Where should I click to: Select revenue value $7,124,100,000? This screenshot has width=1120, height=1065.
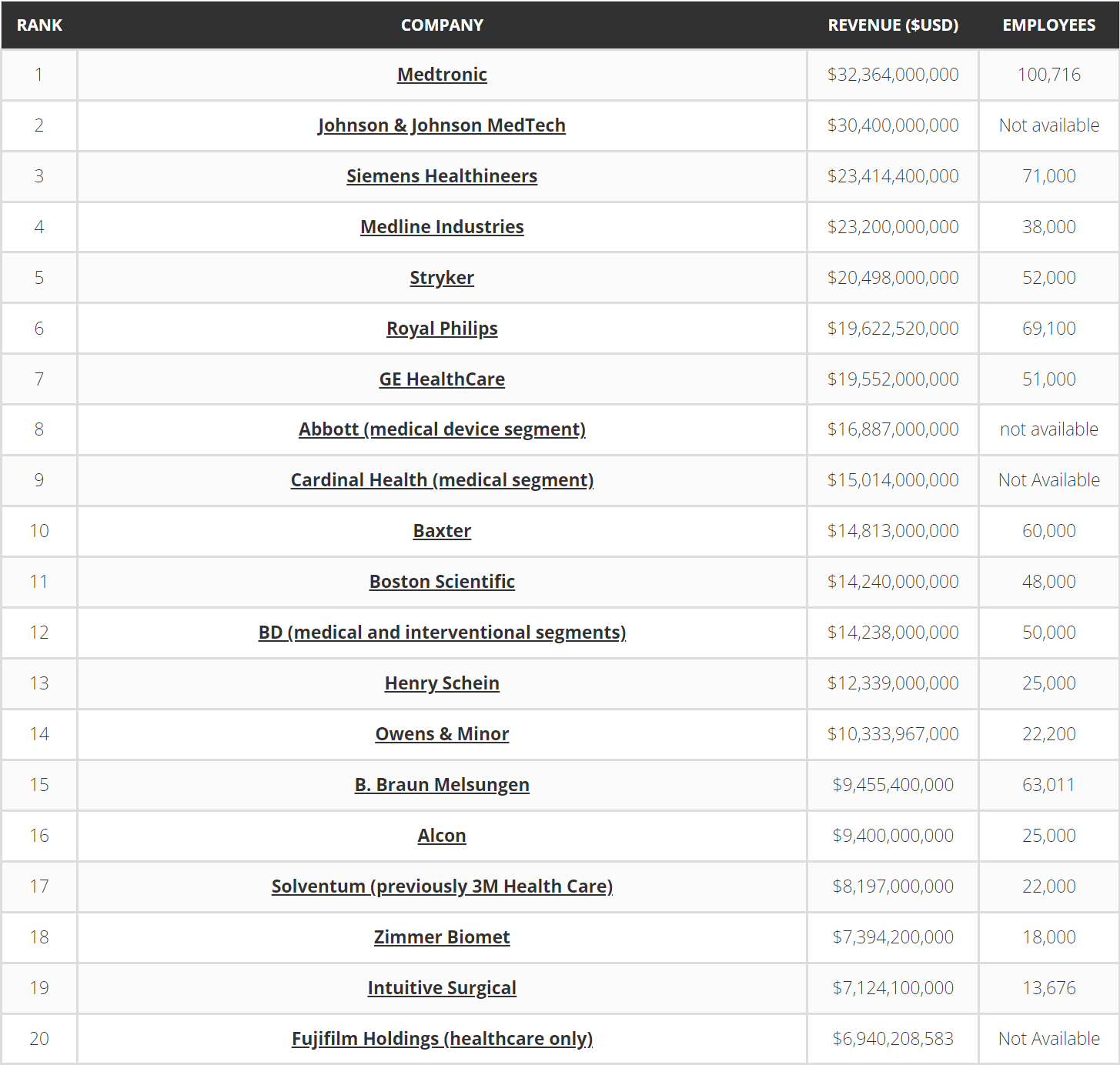click(893, 988)
